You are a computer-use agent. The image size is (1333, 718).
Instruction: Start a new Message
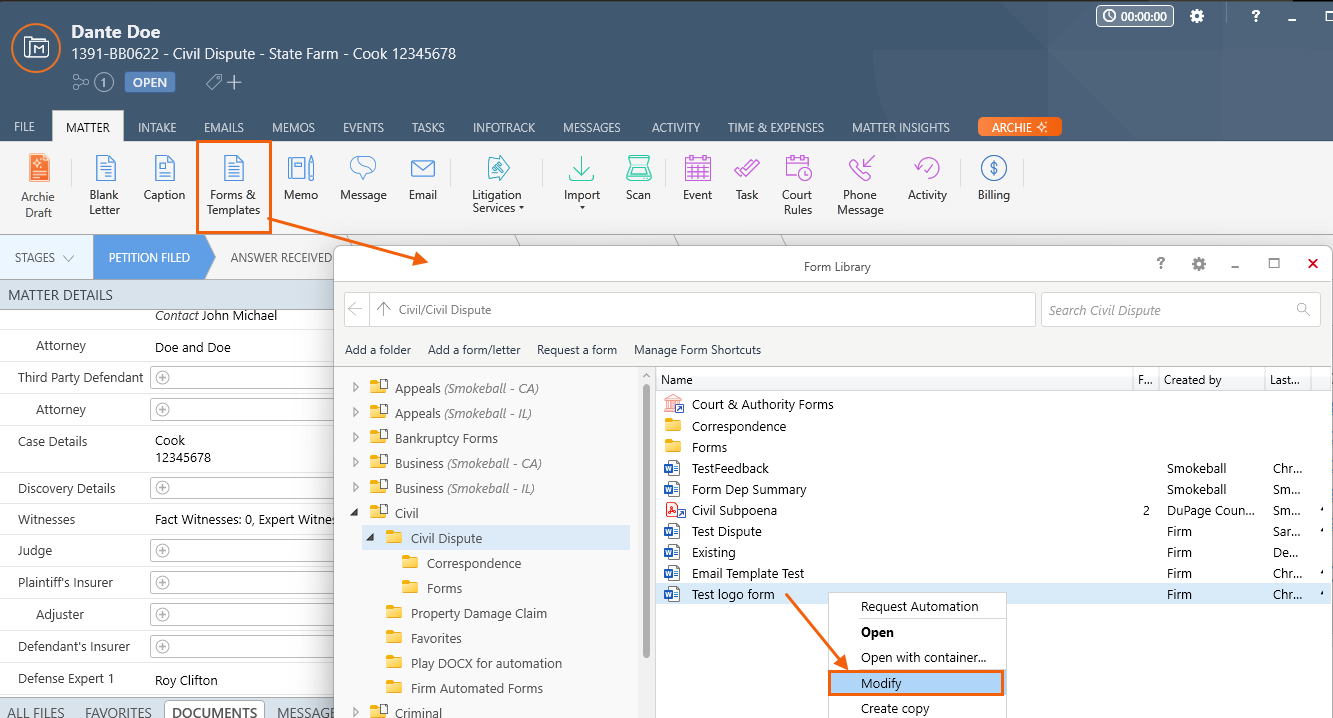point(363,179)
